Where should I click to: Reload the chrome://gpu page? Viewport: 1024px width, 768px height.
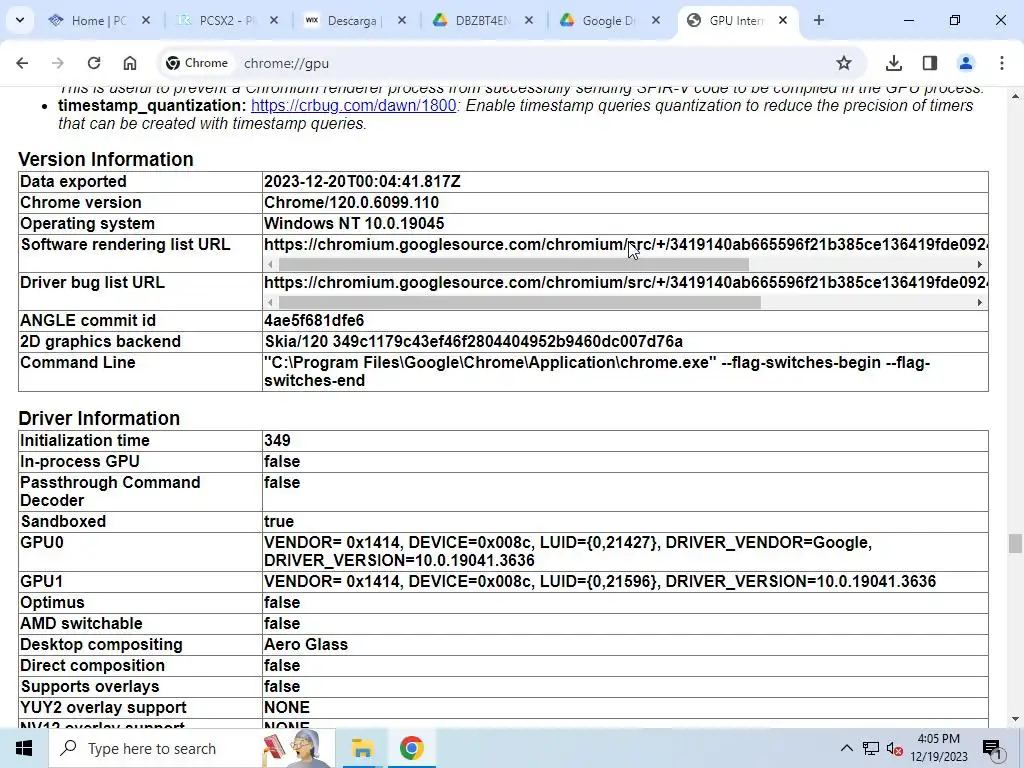coord(94,63)
